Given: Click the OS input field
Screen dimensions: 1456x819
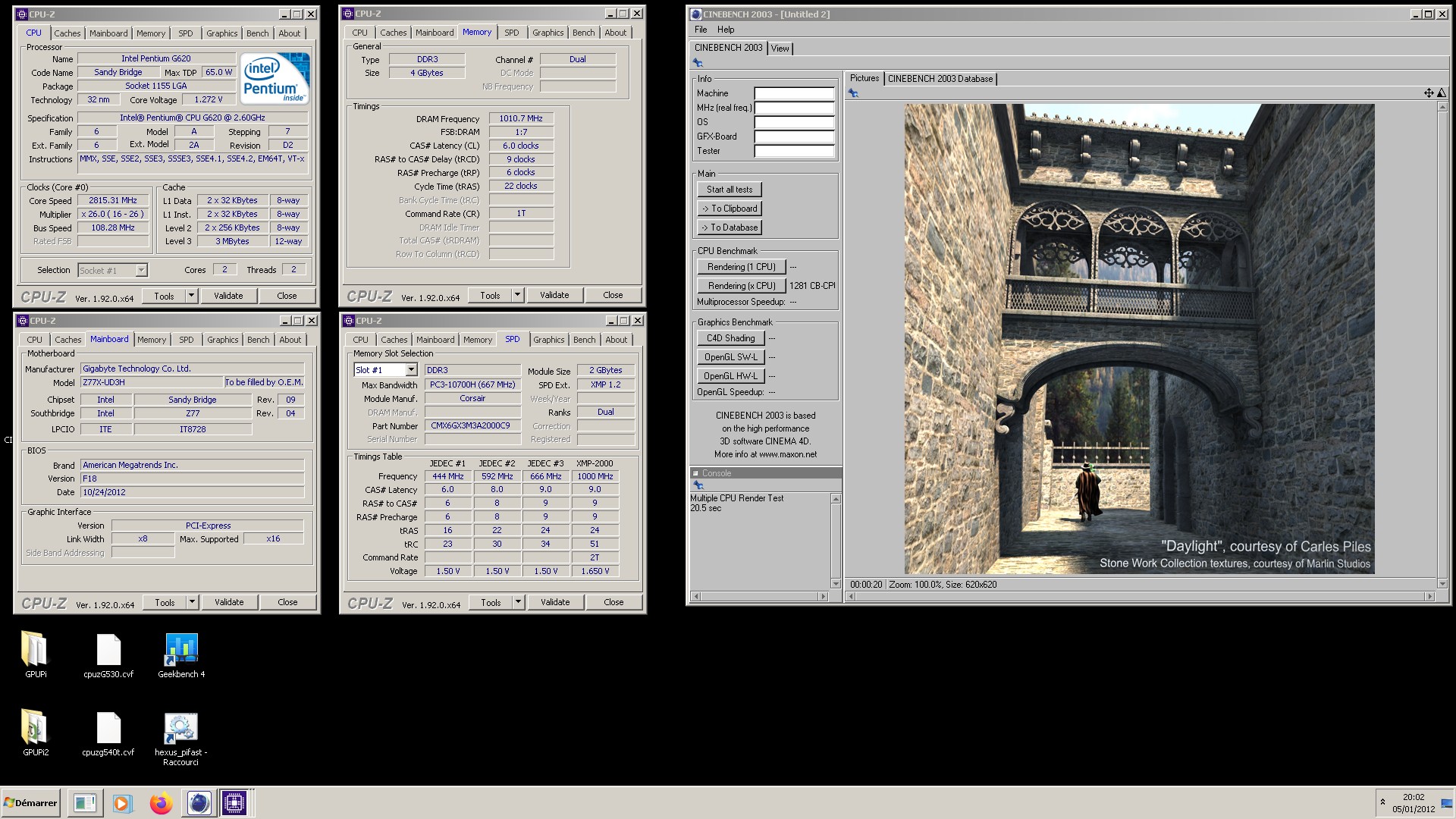Looking at the screenshot, I should click(x=794, y=122).
